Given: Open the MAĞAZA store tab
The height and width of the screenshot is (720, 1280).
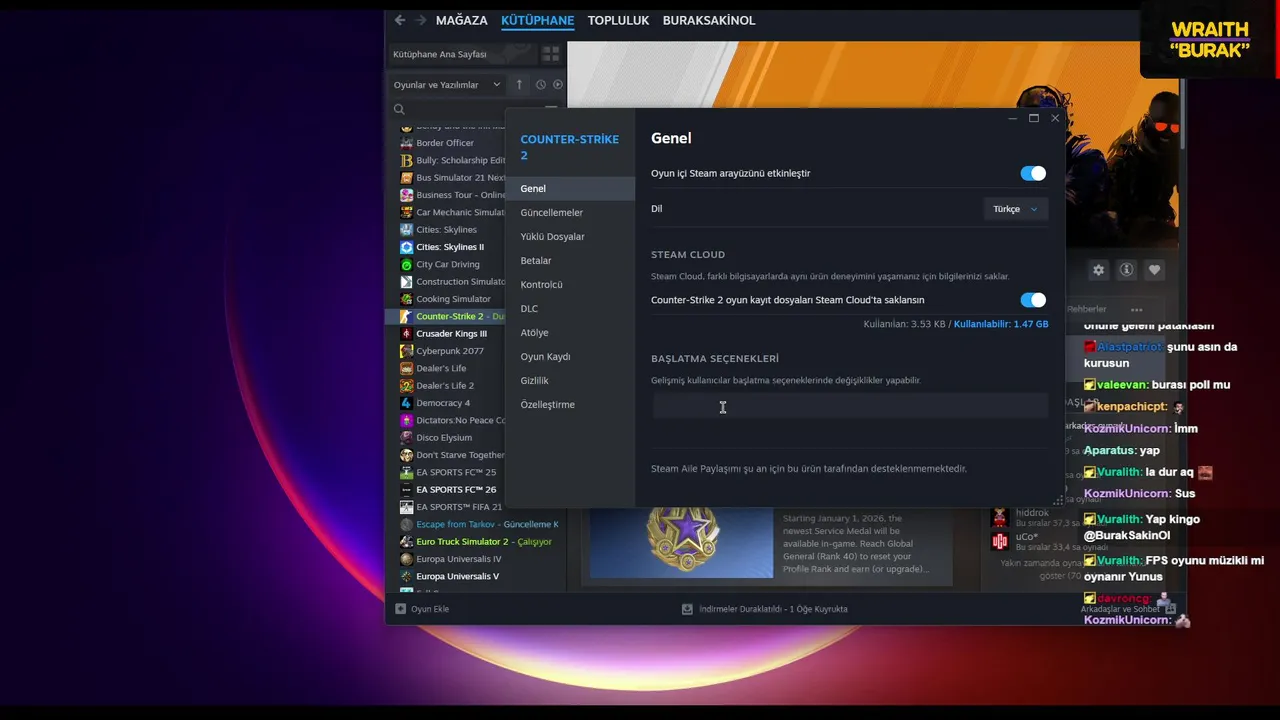Looking at the screenshot, I should click(x=462, y=20).
